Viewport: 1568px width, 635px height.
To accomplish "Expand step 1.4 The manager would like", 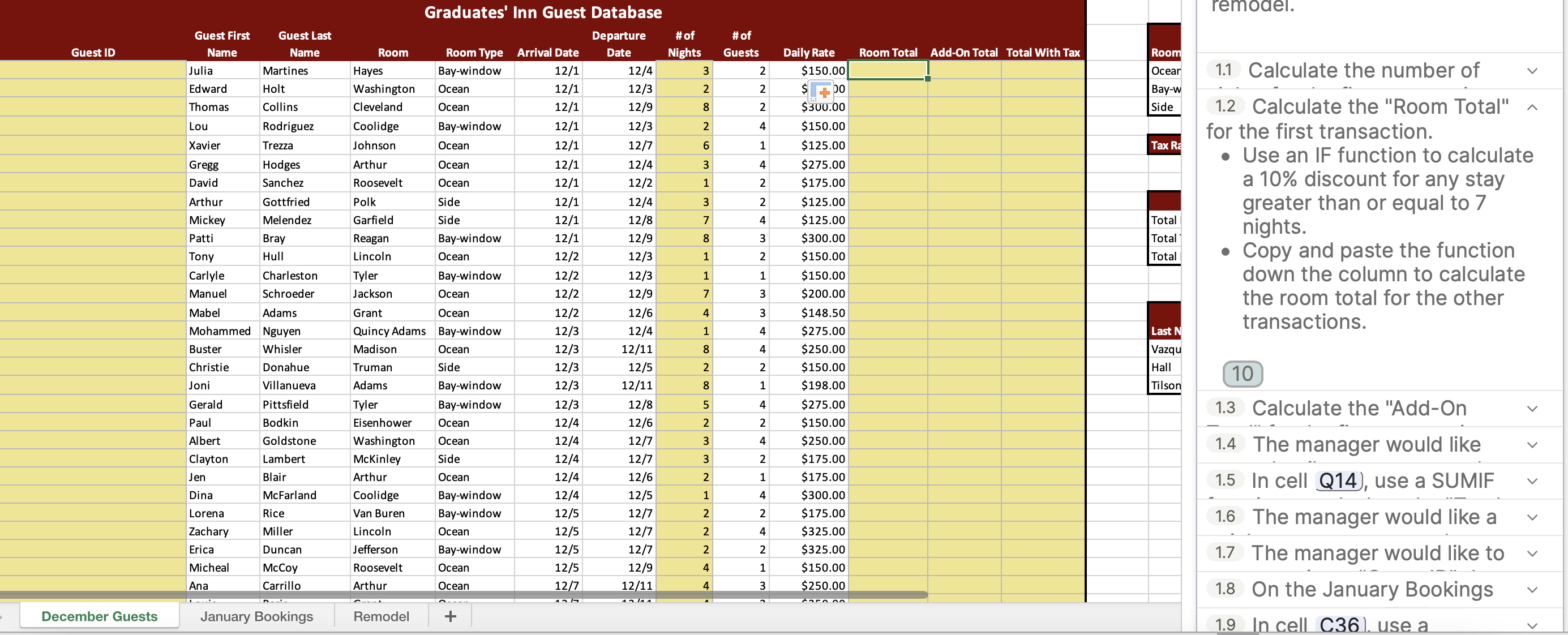I will point(1532,445).
